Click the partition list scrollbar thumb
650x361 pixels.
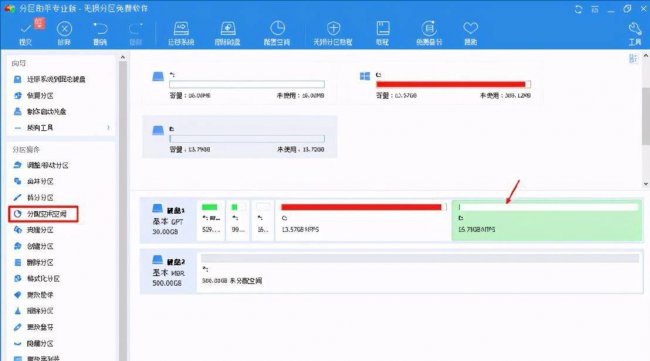click(645, 116)
